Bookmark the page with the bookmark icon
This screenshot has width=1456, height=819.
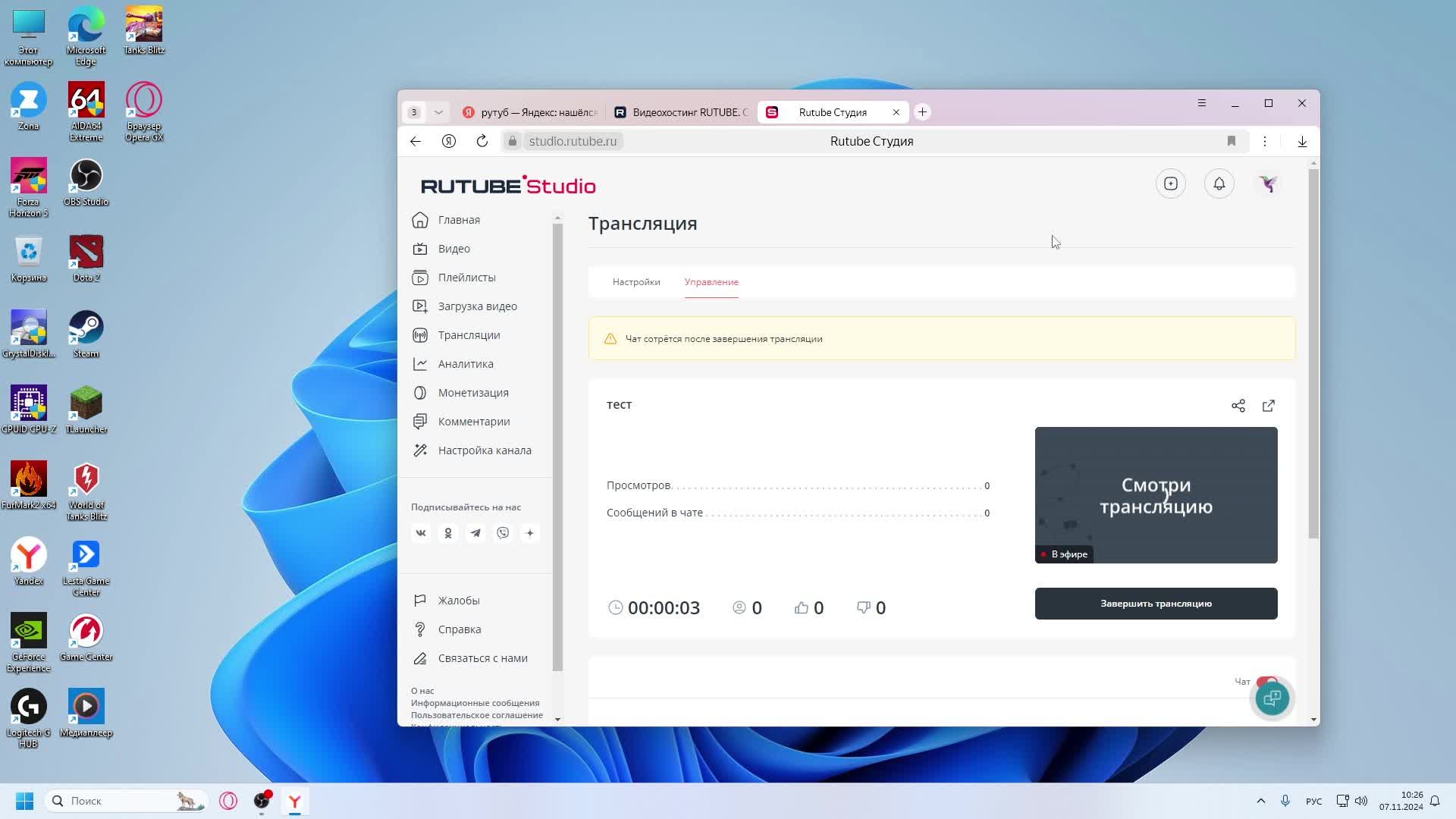tap(1232, 141)
